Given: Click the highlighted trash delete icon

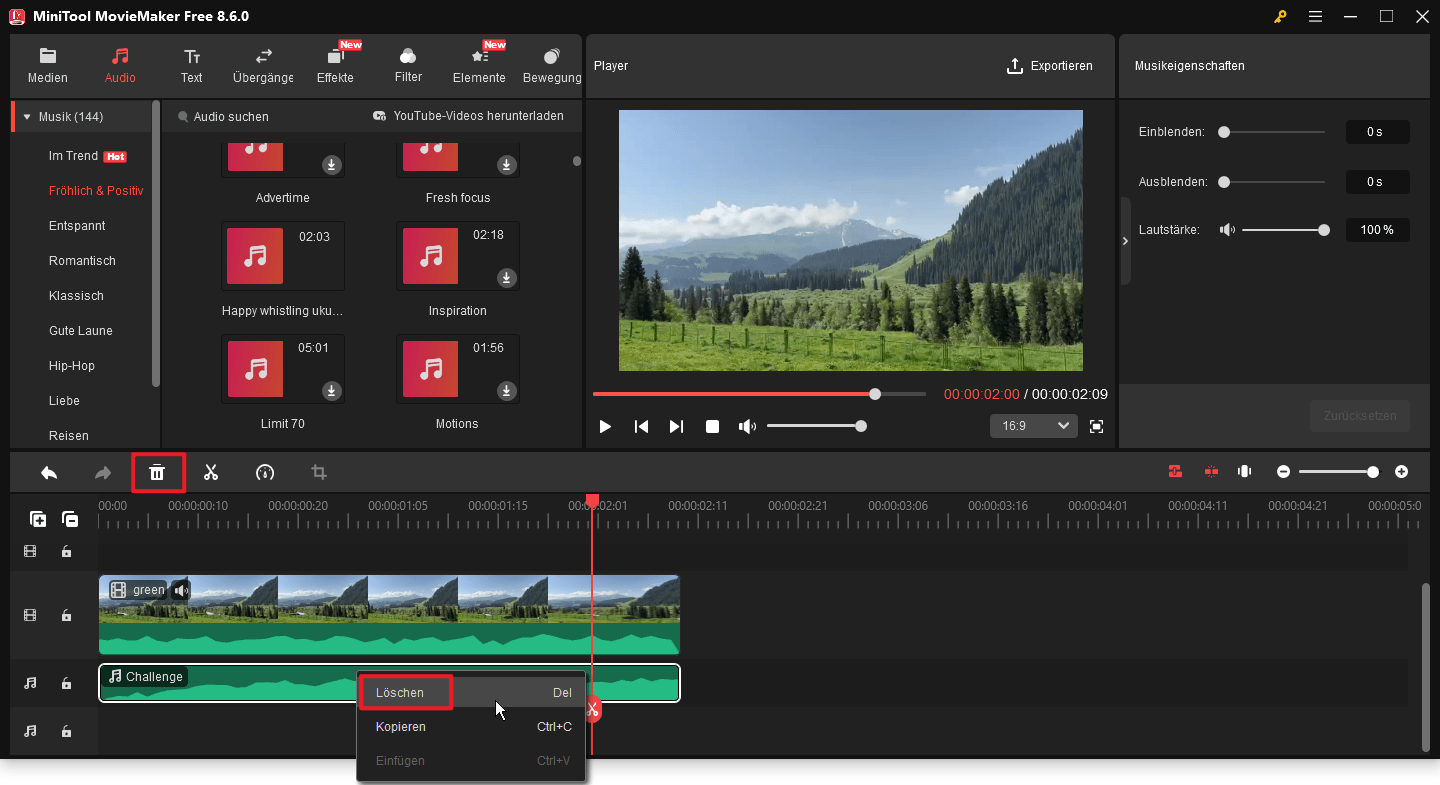Looking at the screenshot, I should point(158,472).
